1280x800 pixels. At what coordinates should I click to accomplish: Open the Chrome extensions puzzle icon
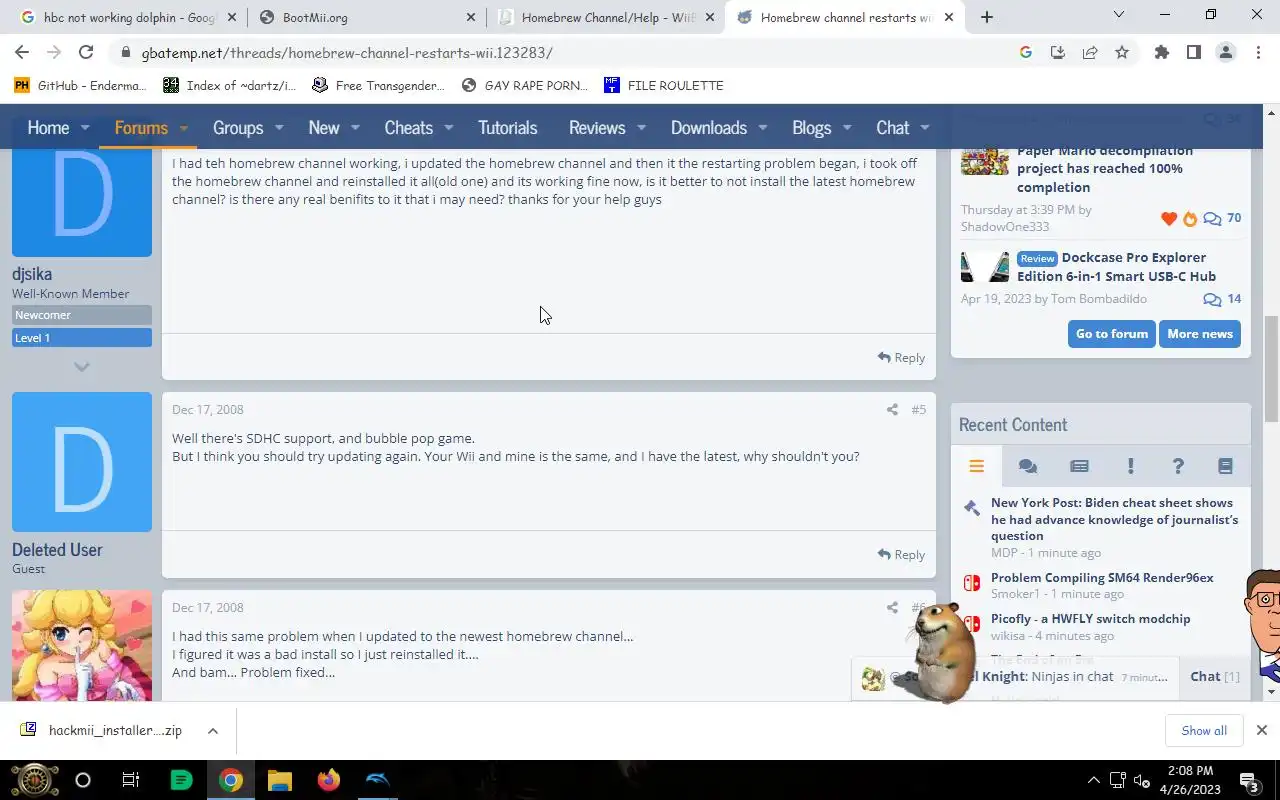point(1161,52)
